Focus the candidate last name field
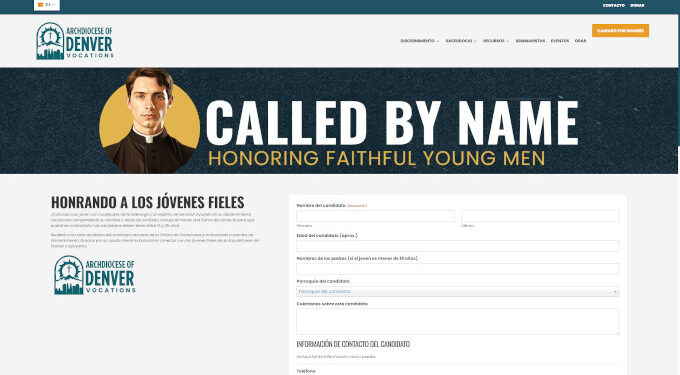The height and width of the screenshot is (375, 680). (x=540, y=216)
